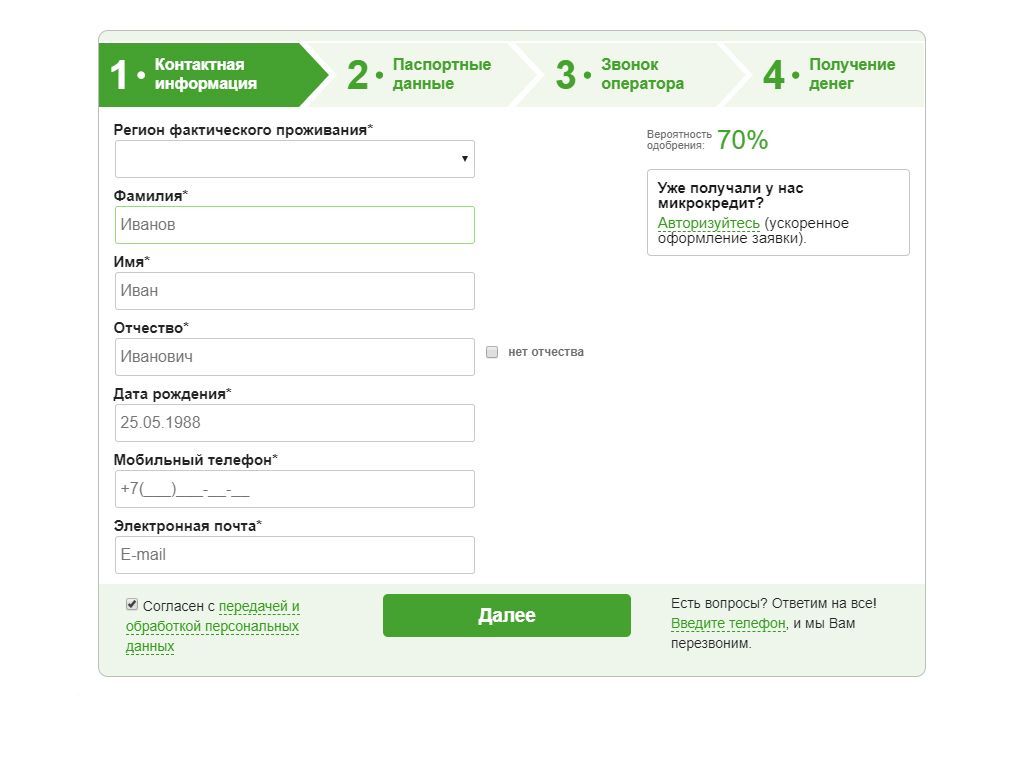The image size is (1024, 768).
Task: Focus the Имя input field
Action: 295,291
